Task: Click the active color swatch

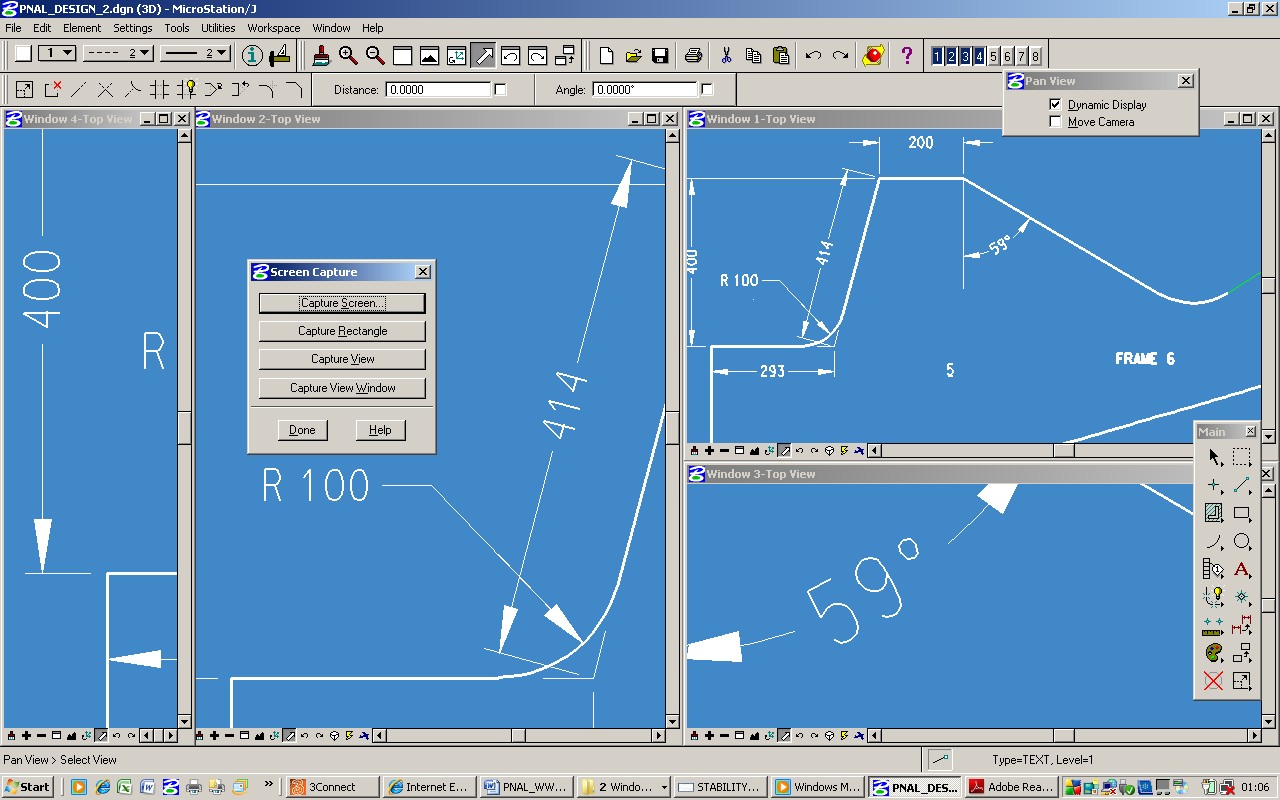Action: [x=23, y=53]
